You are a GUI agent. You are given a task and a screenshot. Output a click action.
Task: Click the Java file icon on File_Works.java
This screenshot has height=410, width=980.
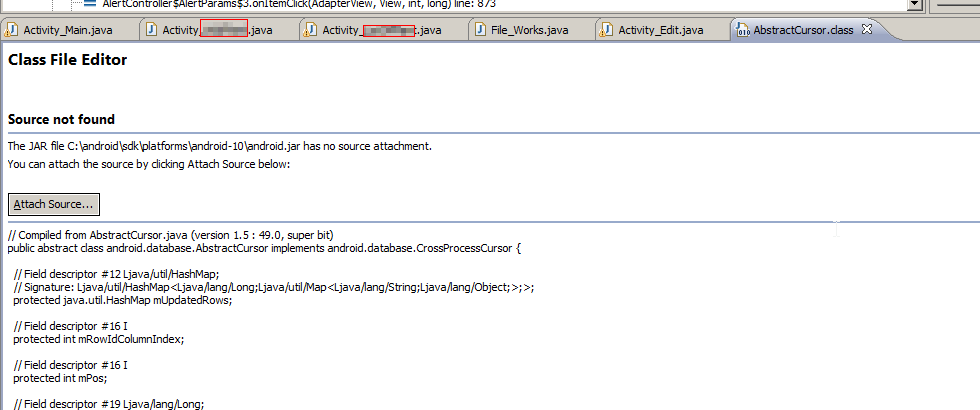(481, 30)
